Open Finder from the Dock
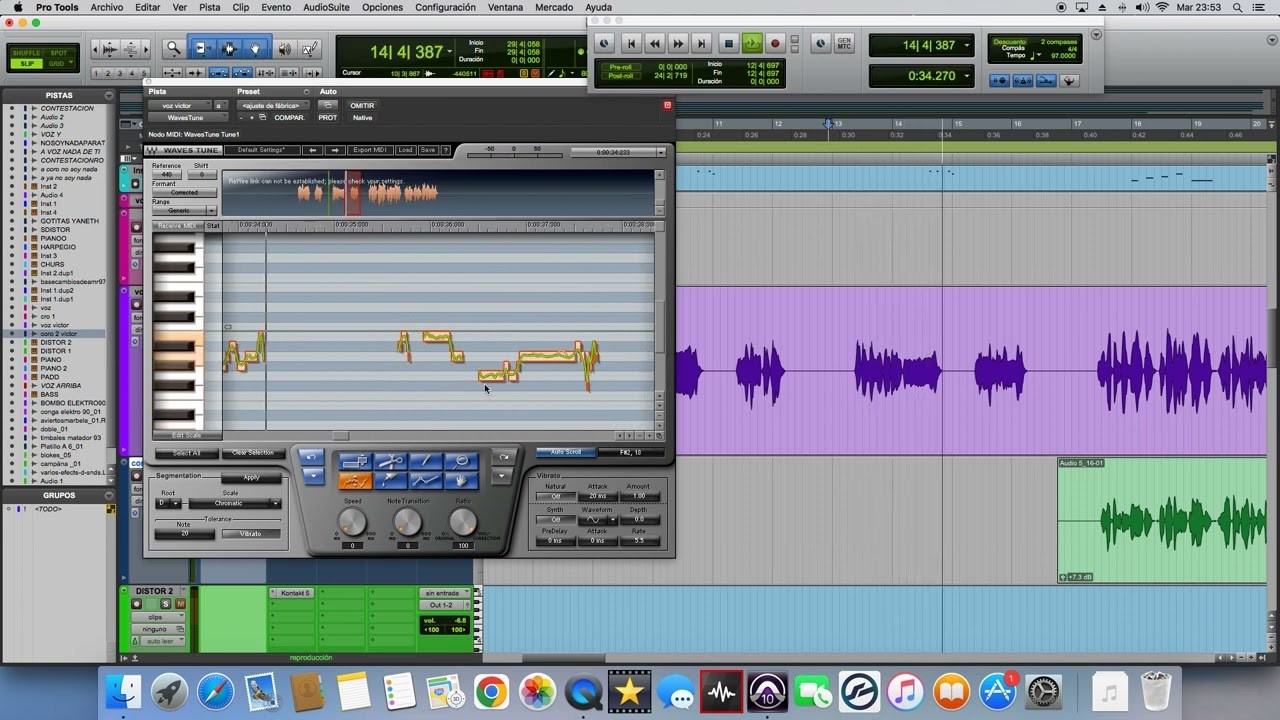Viewport: 1280px width, 720px height. (124, 692)
